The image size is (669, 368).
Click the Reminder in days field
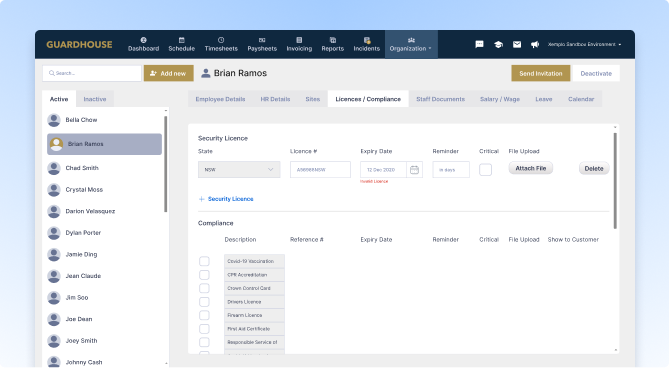point(451,170)
